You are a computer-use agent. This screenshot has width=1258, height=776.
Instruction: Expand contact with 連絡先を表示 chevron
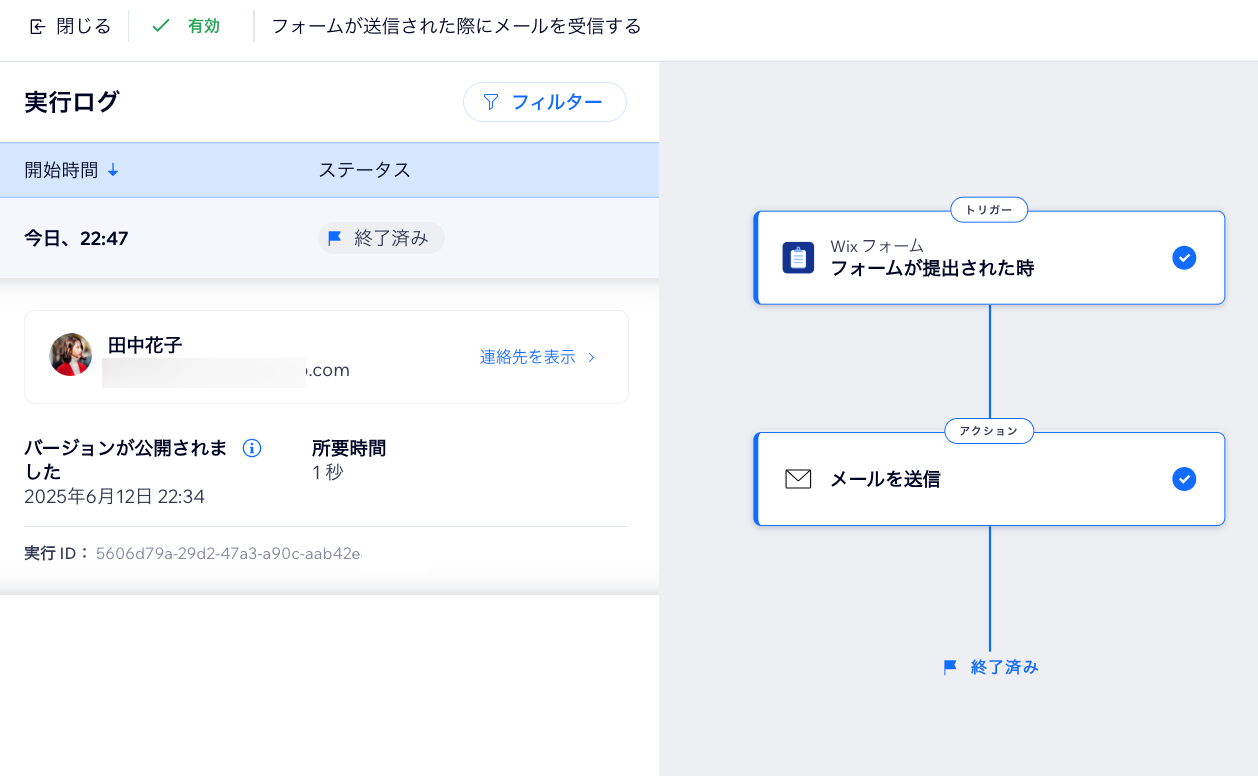pos(592,358)
